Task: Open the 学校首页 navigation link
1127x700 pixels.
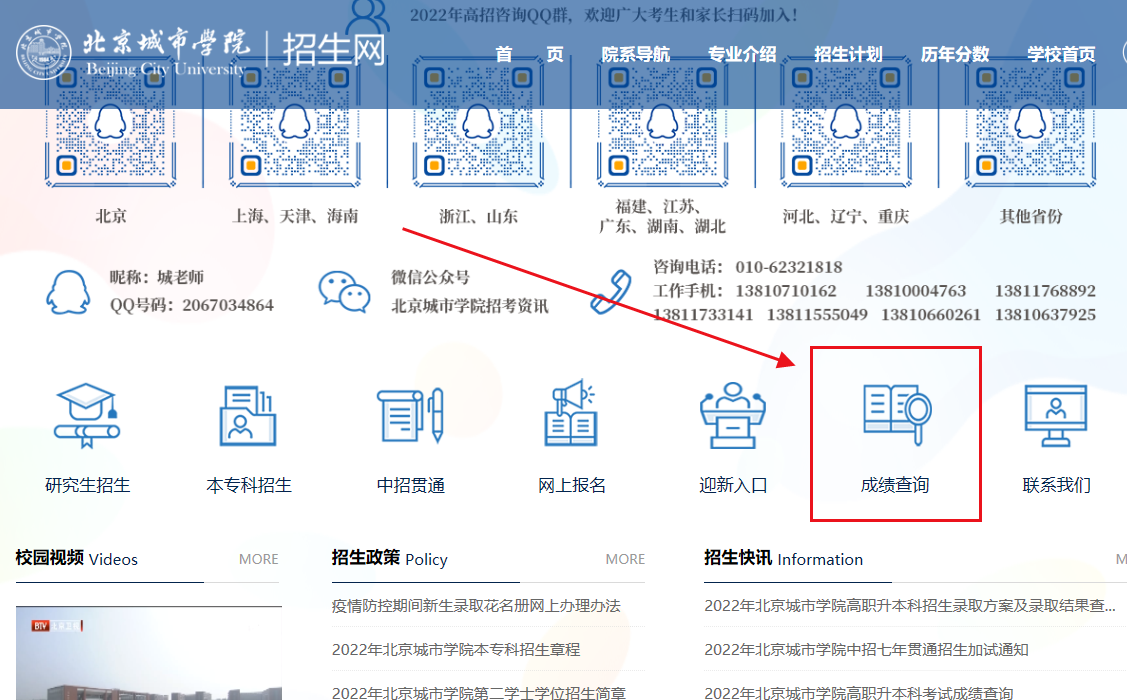Action: [x=1061, y=54]
